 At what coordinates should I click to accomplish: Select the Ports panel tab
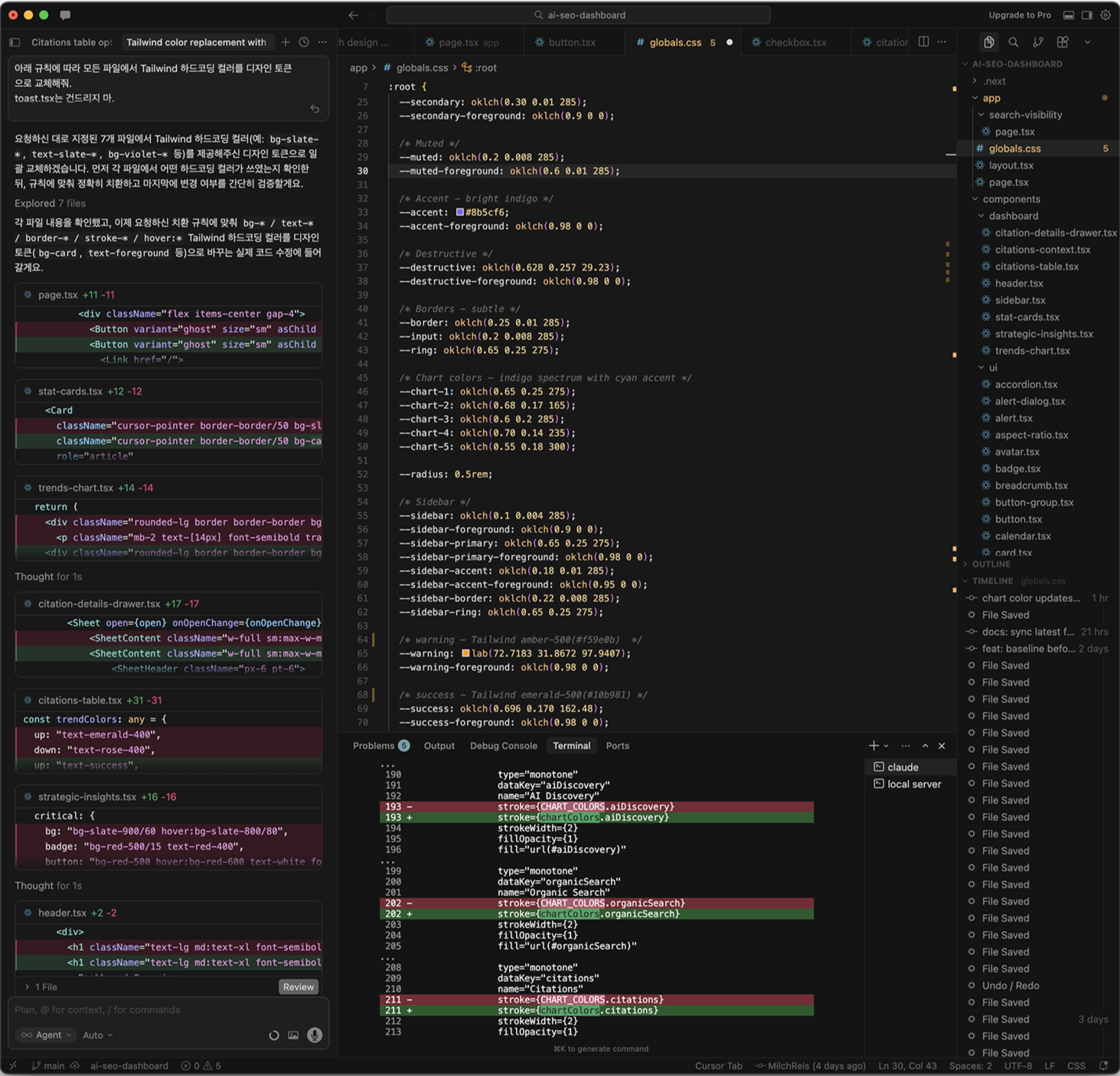click(617, 746)
